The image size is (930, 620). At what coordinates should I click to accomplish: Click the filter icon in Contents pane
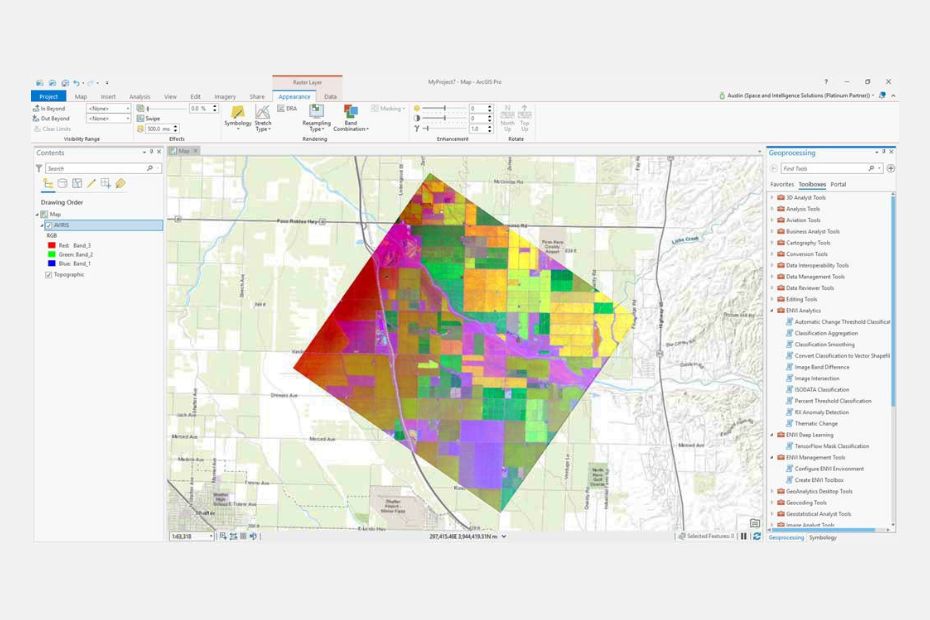tap(39, 168)
